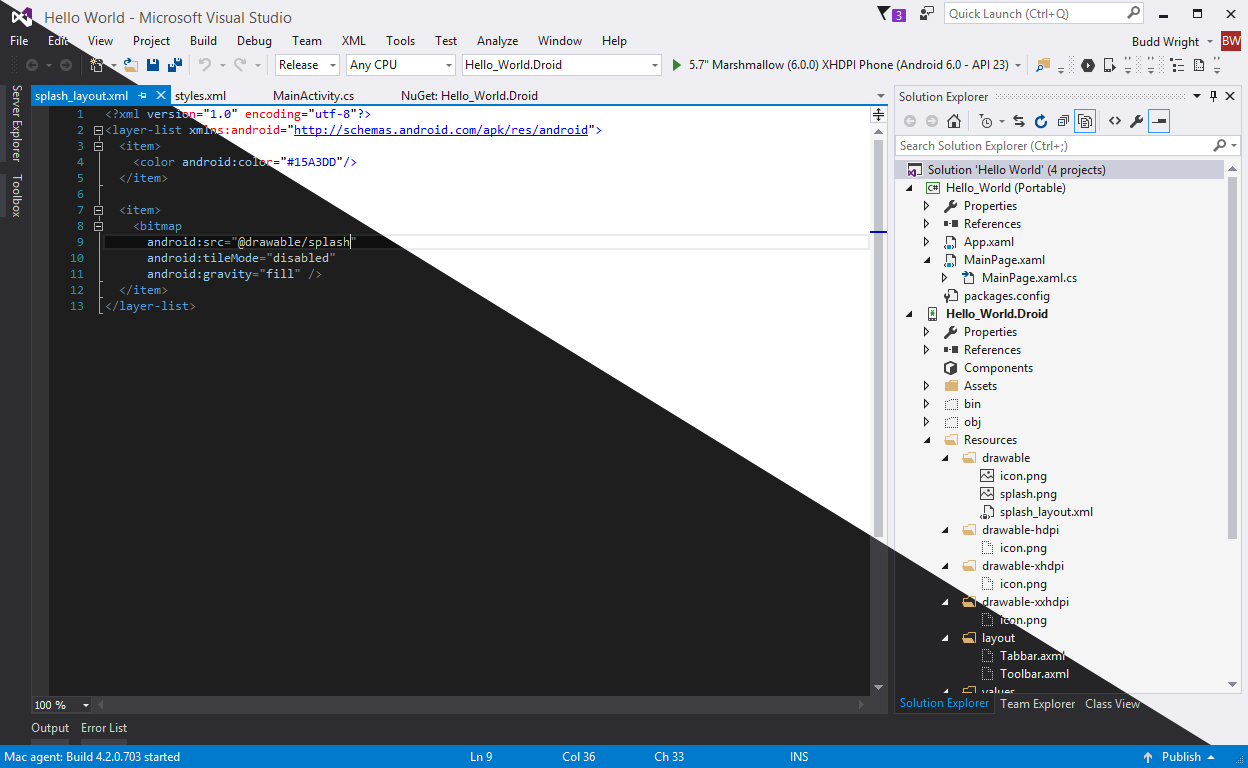This screenshot has height=768, width=1248.
Task: Open the Hello_World.Droid startup project dropdown
Action: (x=655, y=65)
